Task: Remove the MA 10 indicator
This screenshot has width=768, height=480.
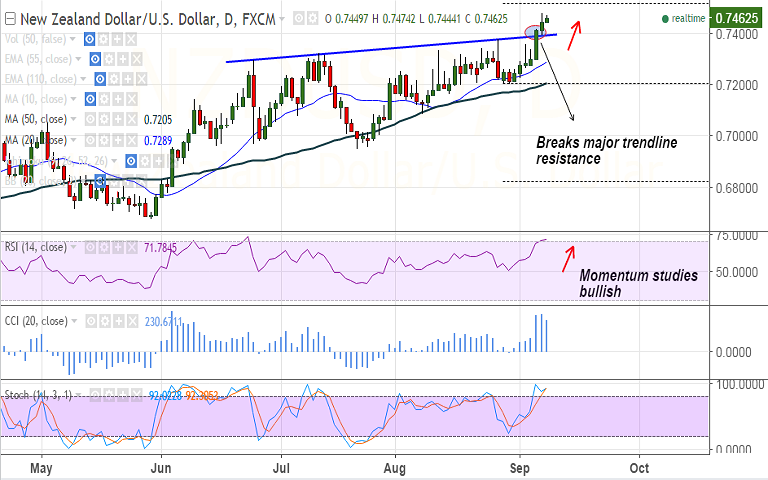Action: click(x=131, y=99)
